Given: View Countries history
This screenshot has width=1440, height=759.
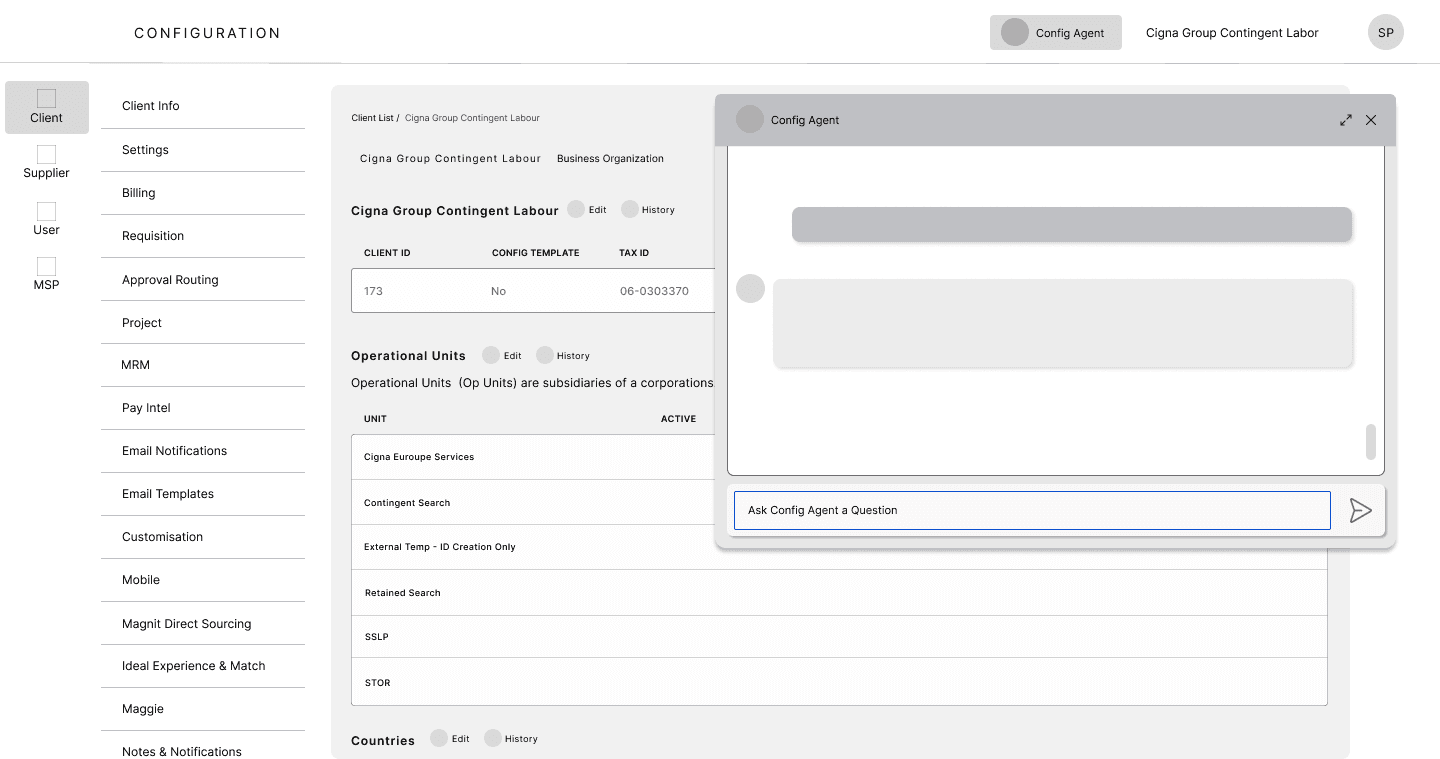Looking at the screenshot, I should [511, 738].
